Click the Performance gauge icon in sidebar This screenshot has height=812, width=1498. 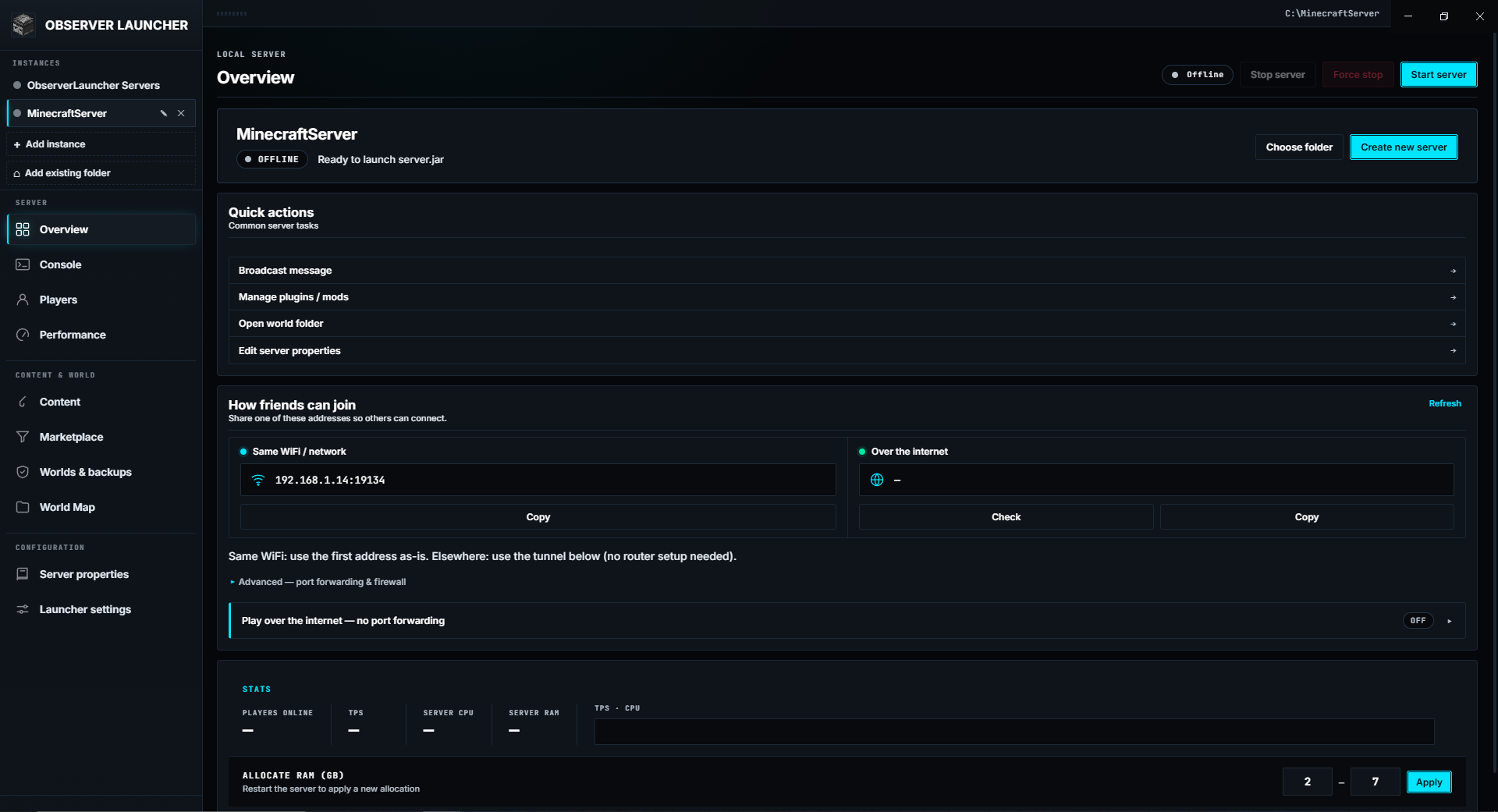(x=23, y=335)
